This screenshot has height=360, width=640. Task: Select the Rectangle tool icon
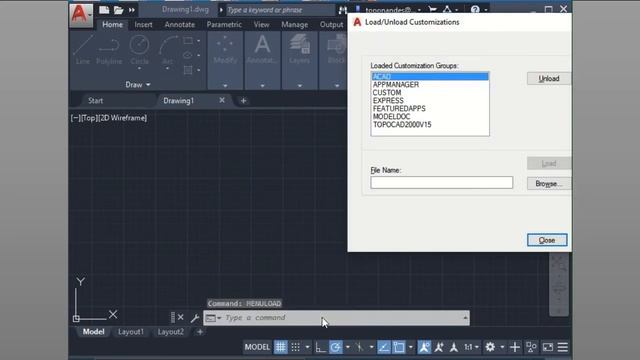pyautogui.click(x=188, y=41)
